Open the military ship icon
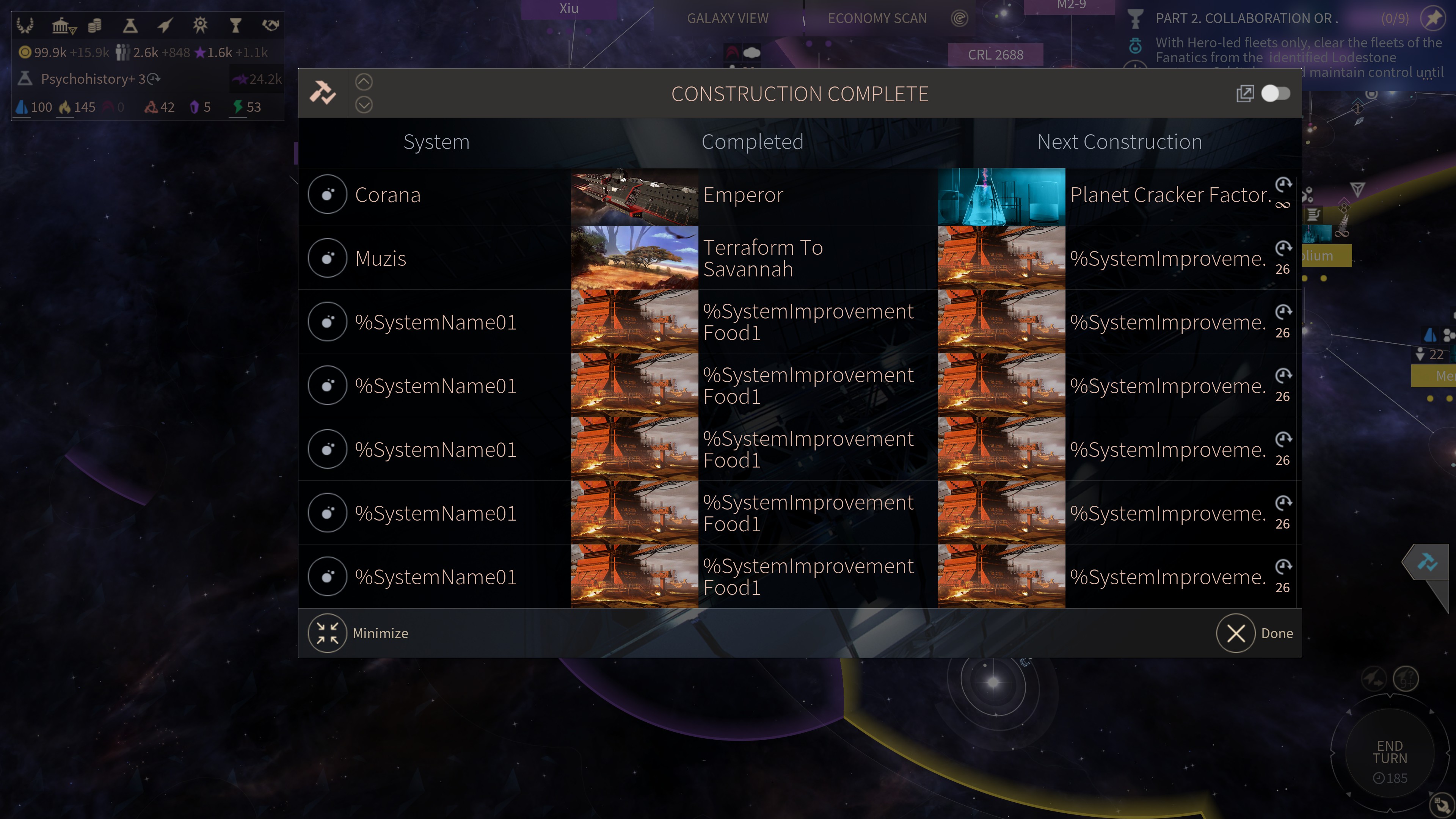 click(165, 25)
